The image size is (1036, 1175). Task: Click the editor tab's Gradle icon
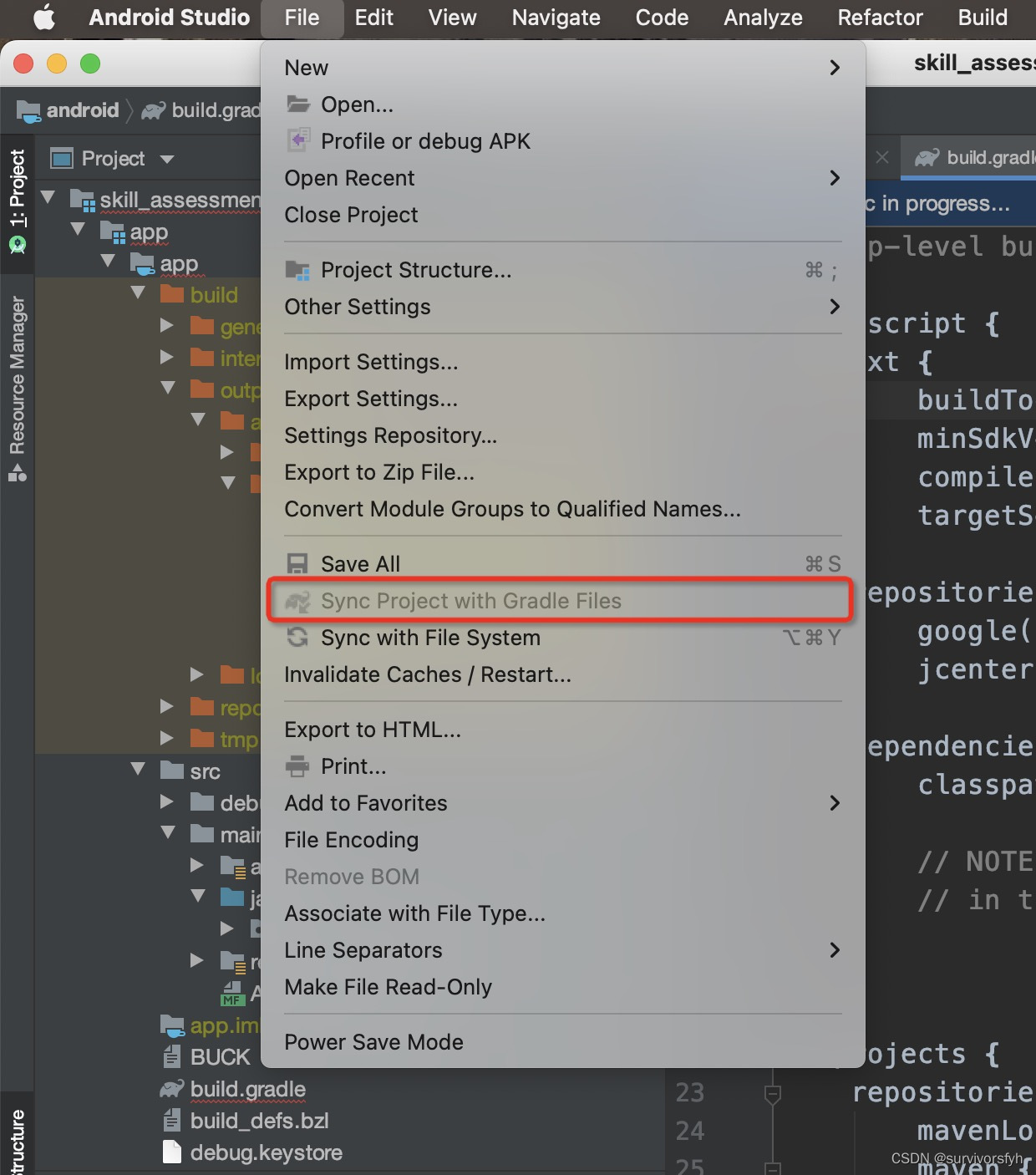[927, 157]
